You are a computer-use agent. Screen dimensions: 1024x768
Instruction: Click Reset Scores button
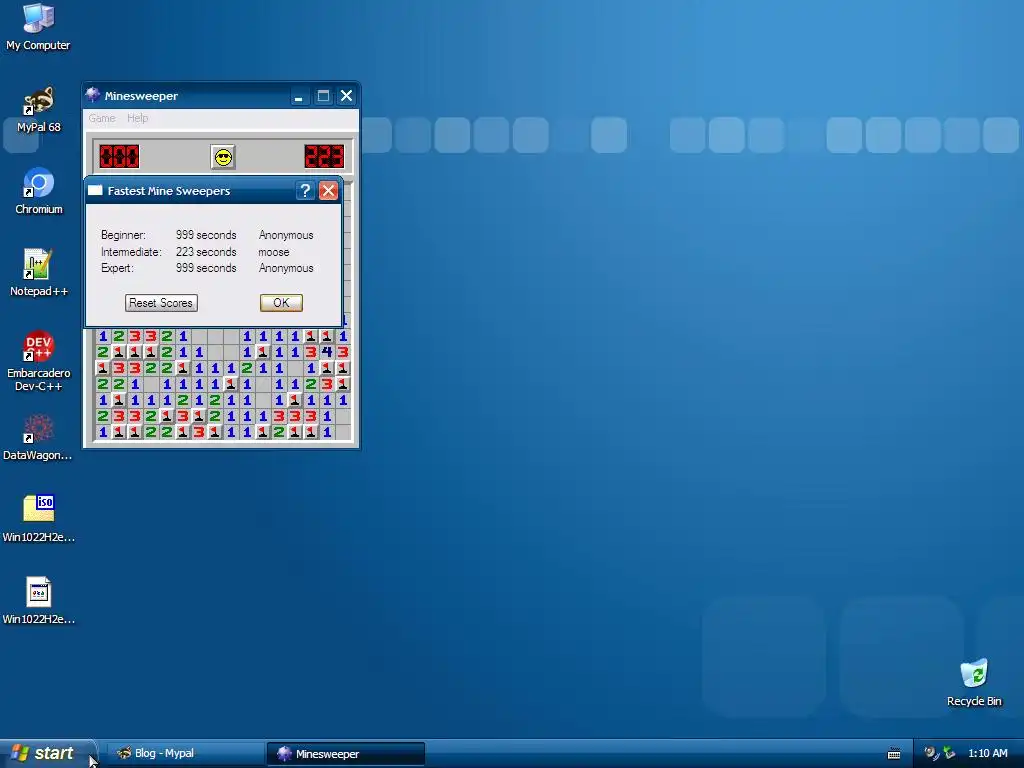(x=161, y=303)
